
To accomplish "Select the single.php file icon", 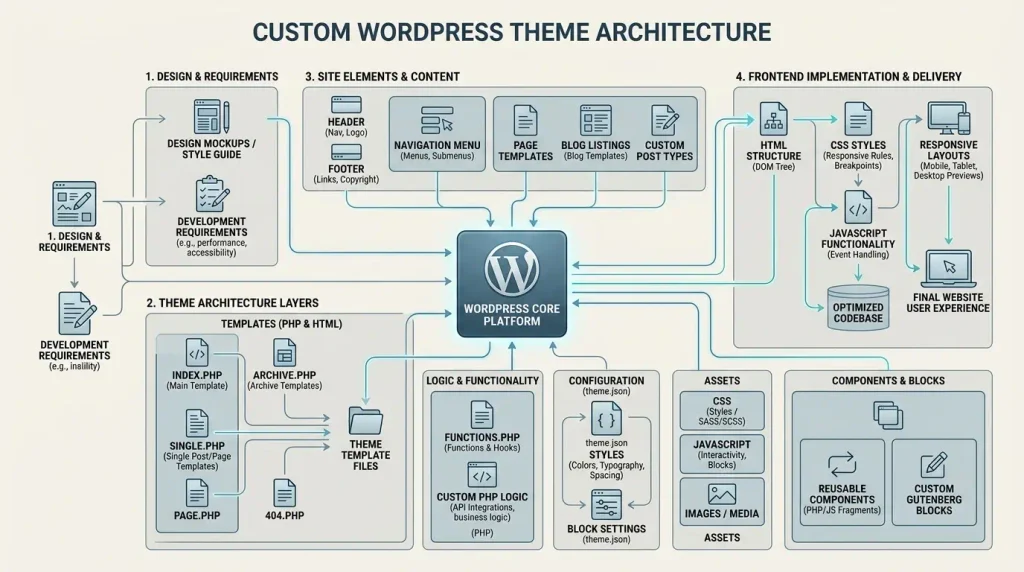I will [x=197, y=423].
